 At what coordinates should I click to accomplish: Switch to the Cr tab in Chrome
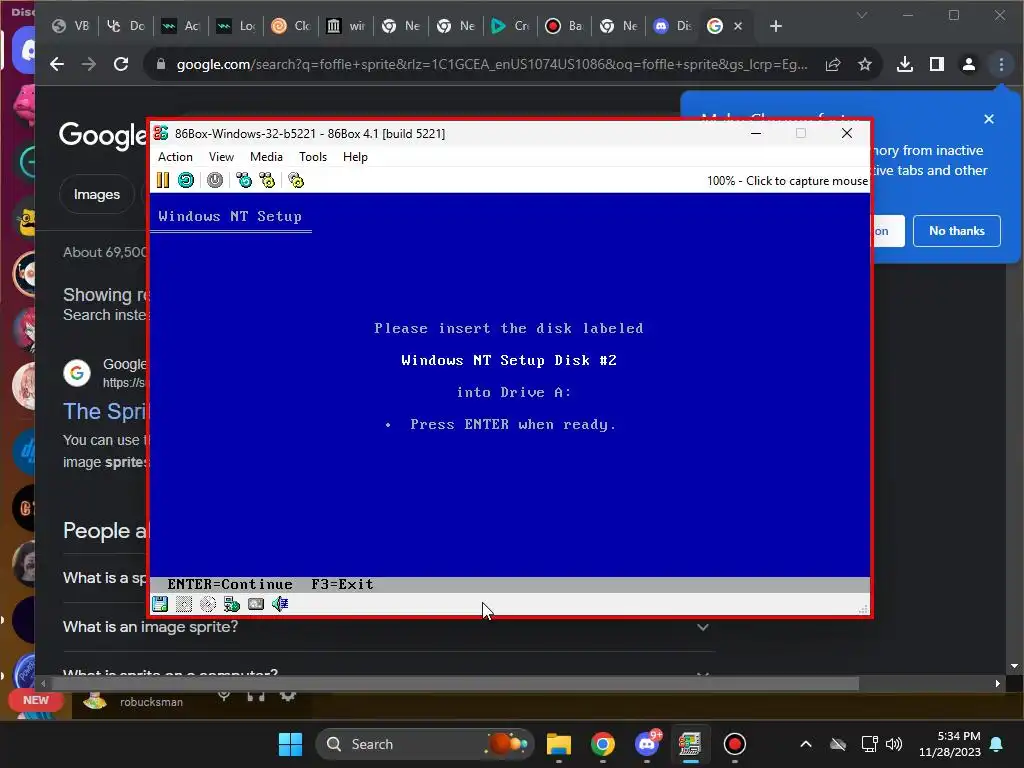tap(510, 26)
